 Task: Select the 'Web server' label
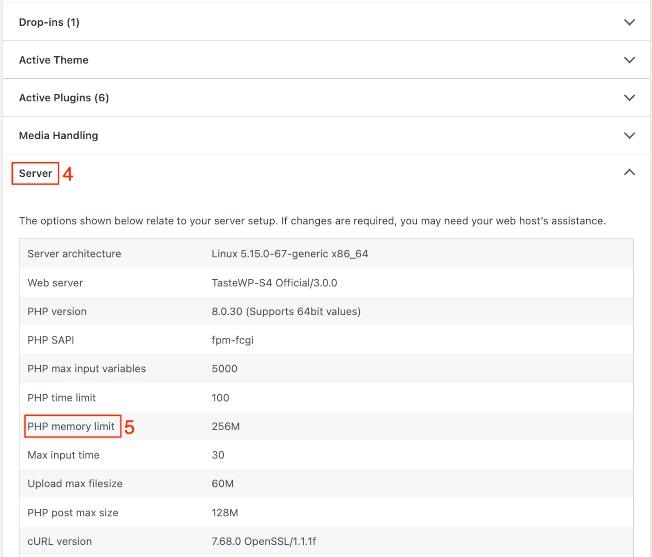click(x=55, y=283)
